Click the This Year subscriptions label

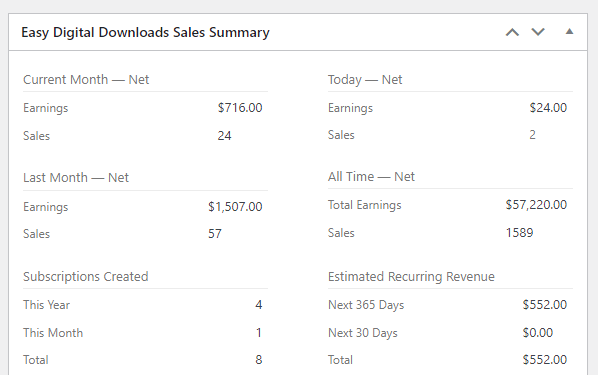(47, 305)
